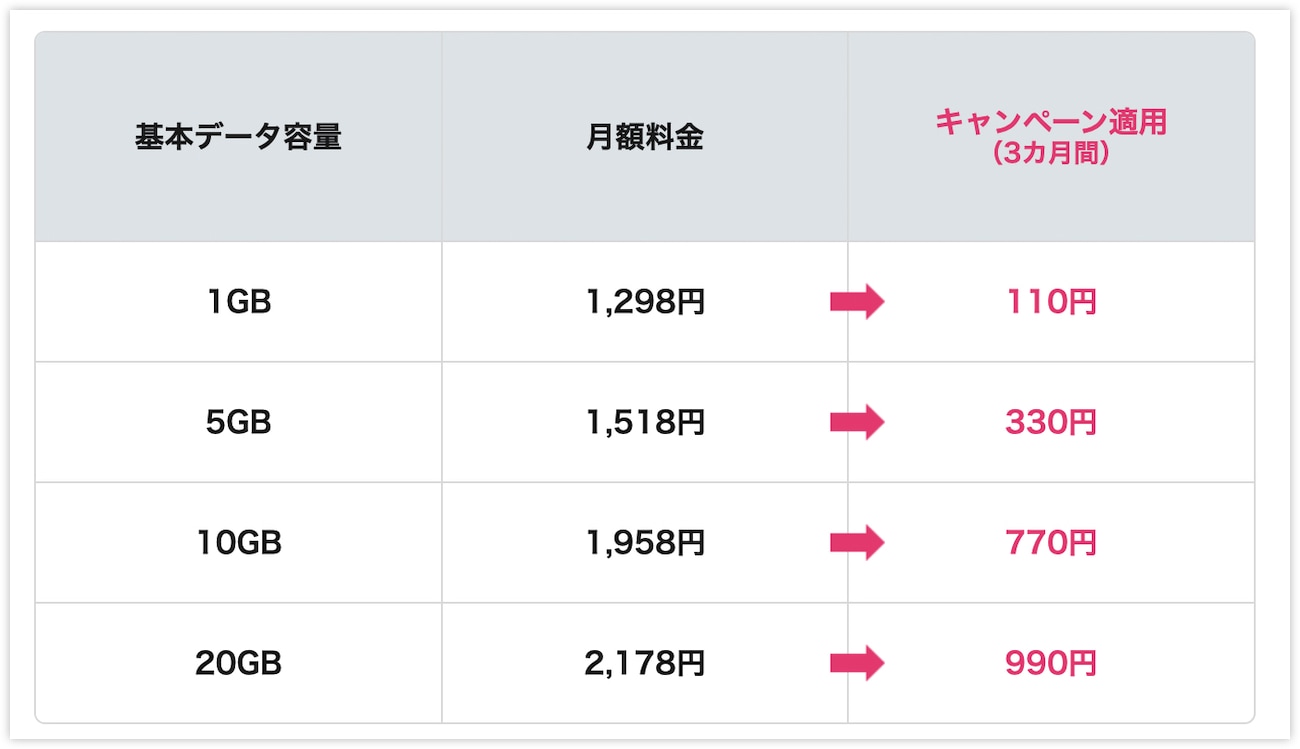The width and height of the screenshot is (1300, 749).
Task: Select the 基本データ容量 column header
Action: point(238,137)
